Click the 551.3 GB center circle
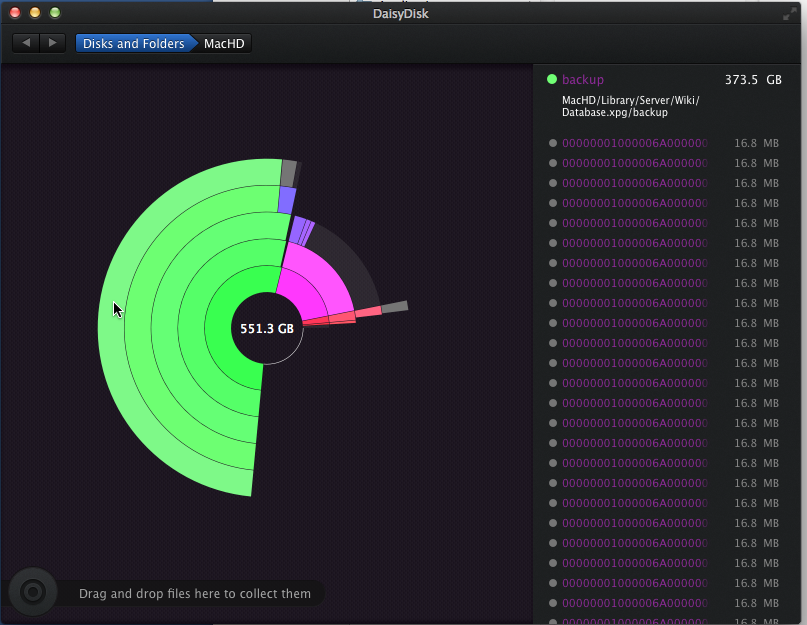Viewport: 807px width, 625px height. click(267, 328)
